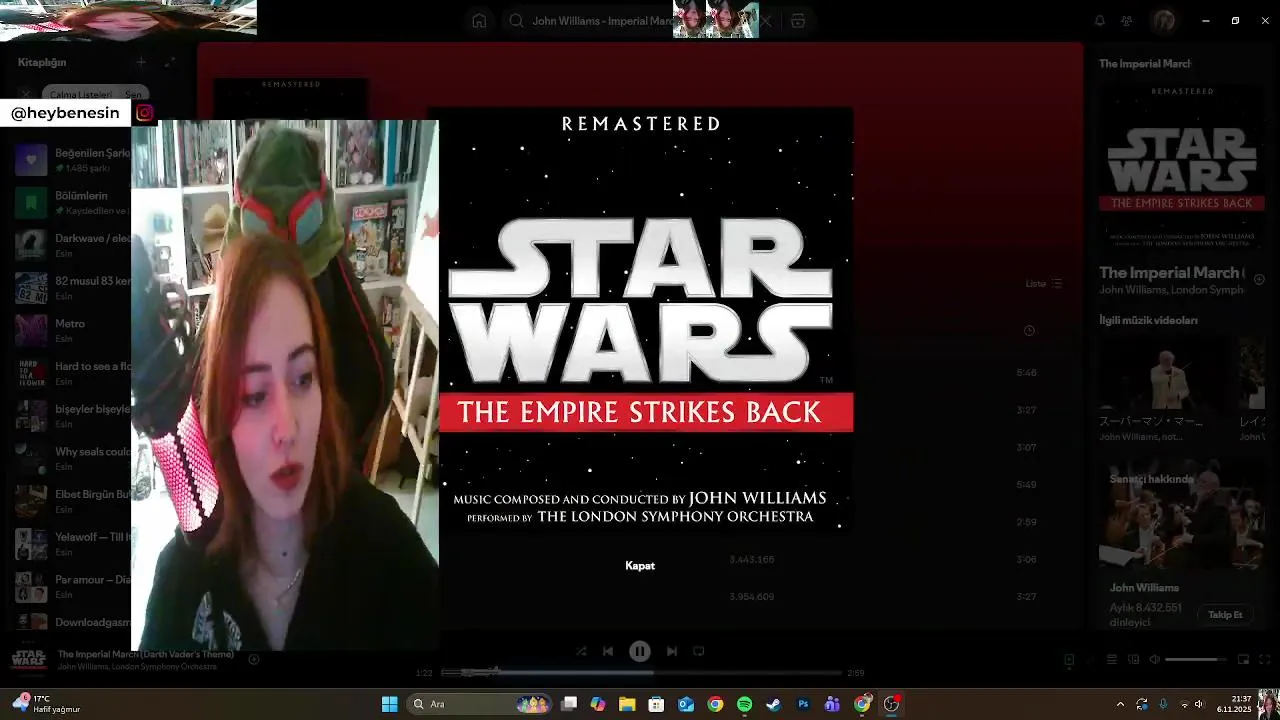Viewport: 1280px width, 720px height.
Task: Open Bölümlerin in the library
Action: pyautogui.click(x=72, y=203)
